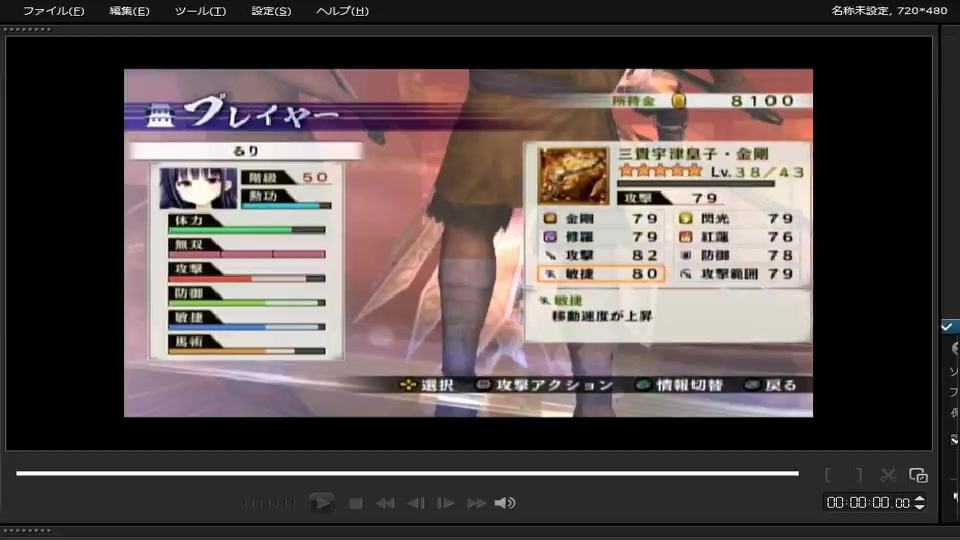960x540 pixels.
Task: Open the 編集(E) menu
Action: point(129,11)
